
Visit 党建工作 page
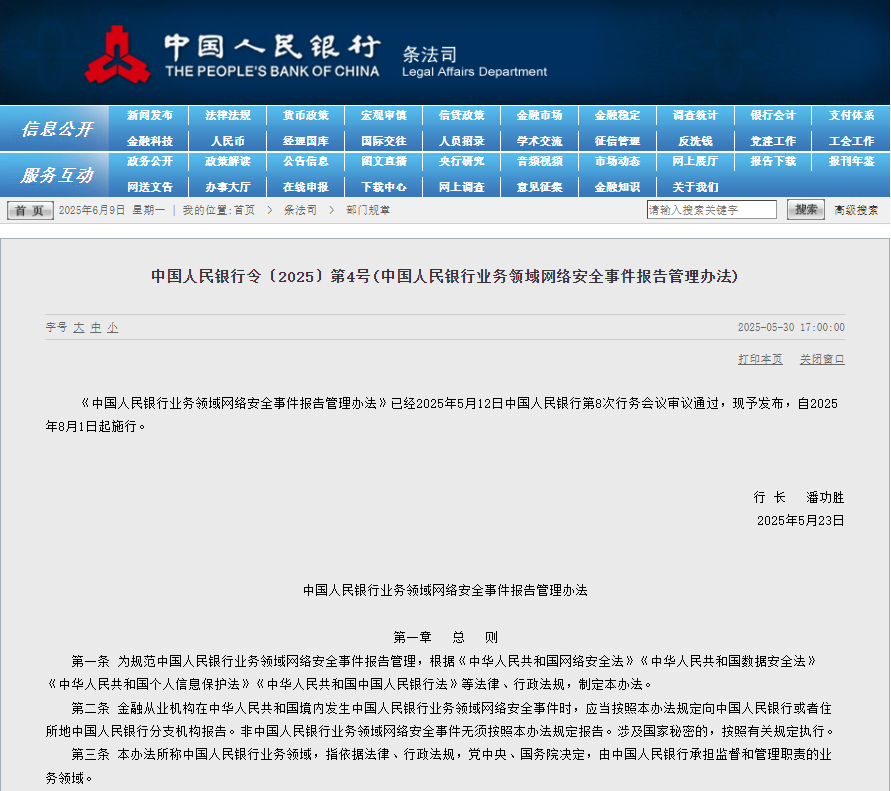(773, 141)
